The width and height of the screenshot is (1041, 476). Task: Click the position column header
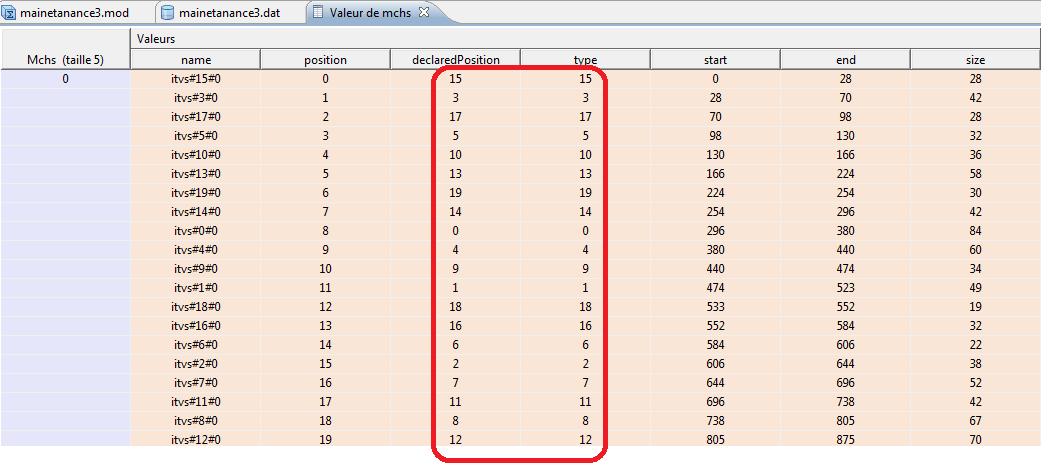click(325, 60)
